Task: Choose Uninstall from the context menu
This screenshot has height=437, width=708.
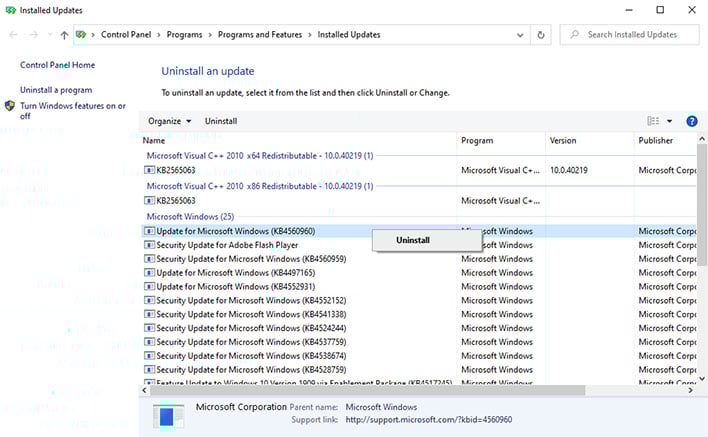Action: tap(427, 240)
